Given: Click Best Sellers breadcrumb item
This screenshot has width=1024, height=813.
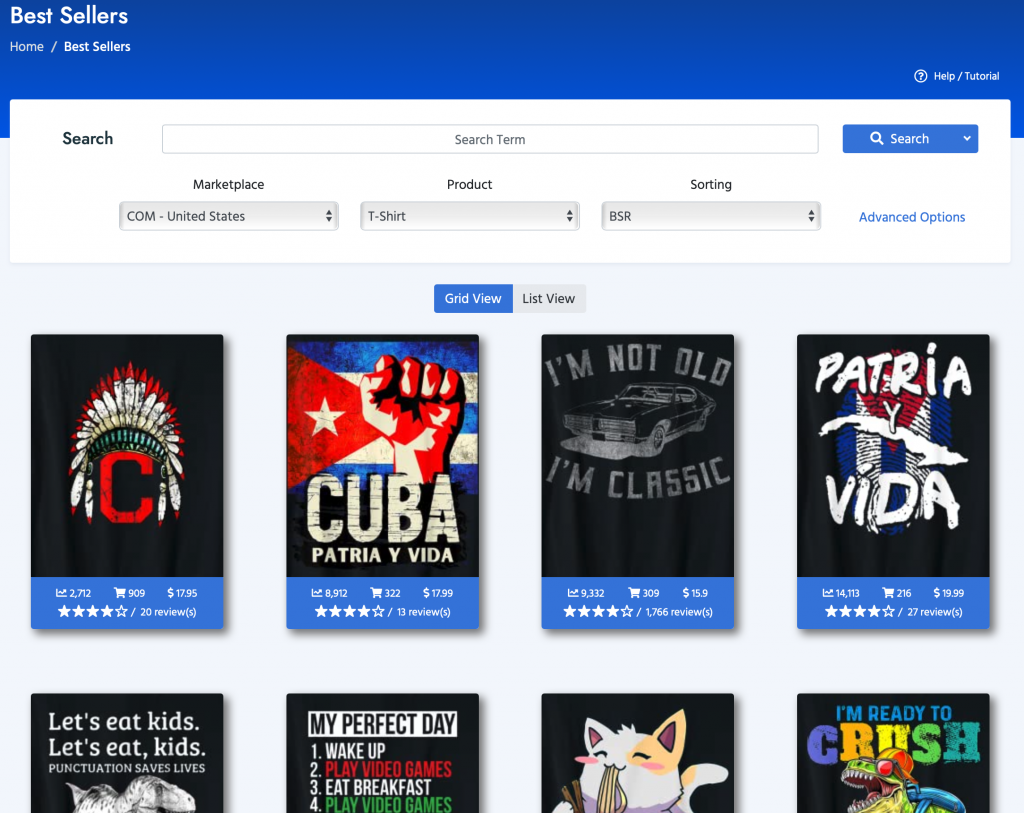Looking at the screenshot, I should coord(97,46).
